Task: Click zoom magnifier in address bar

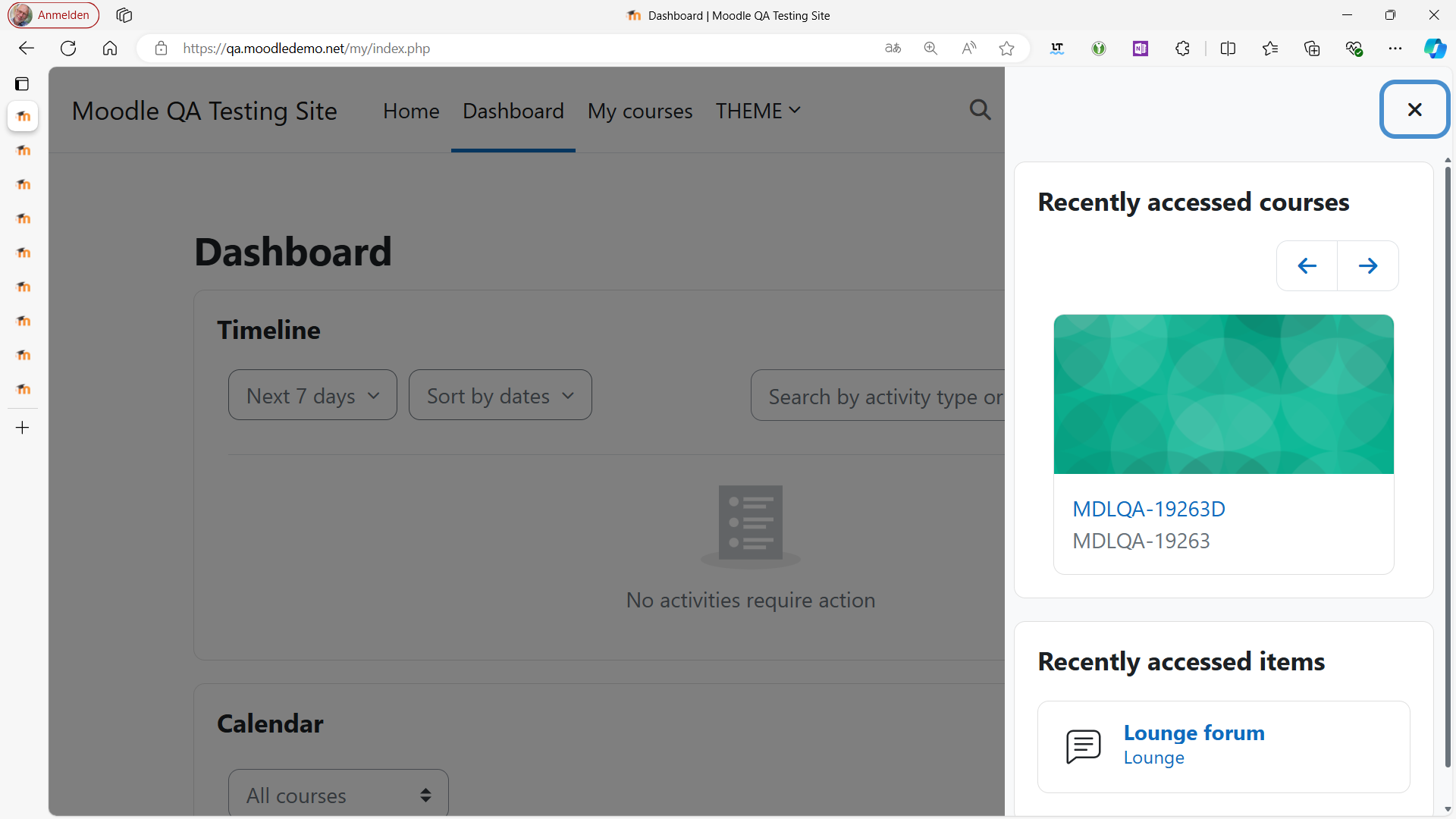Action: pyautogui.click(x=930, y=49)
